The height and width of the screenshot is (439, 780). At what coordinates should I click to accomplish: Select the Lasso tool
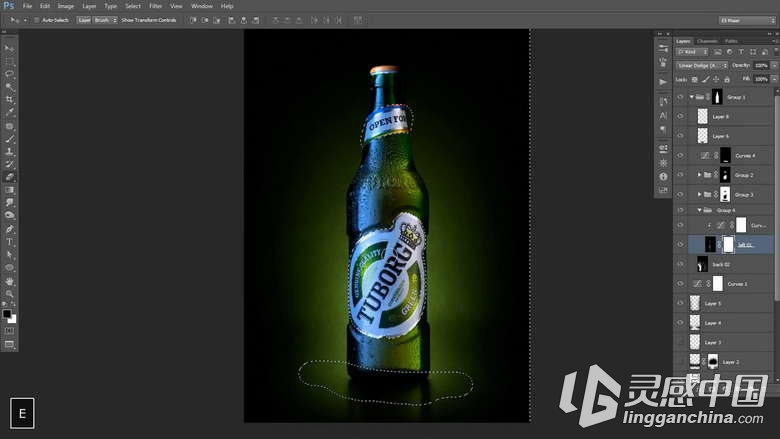9,74
